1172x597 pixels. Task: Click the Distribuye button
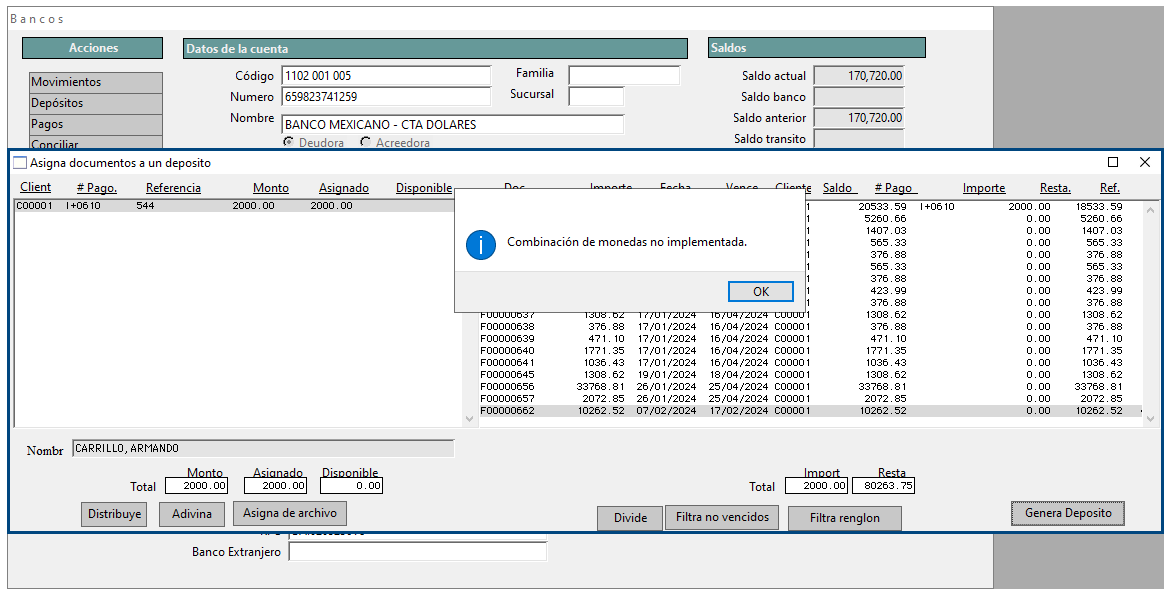114,514
